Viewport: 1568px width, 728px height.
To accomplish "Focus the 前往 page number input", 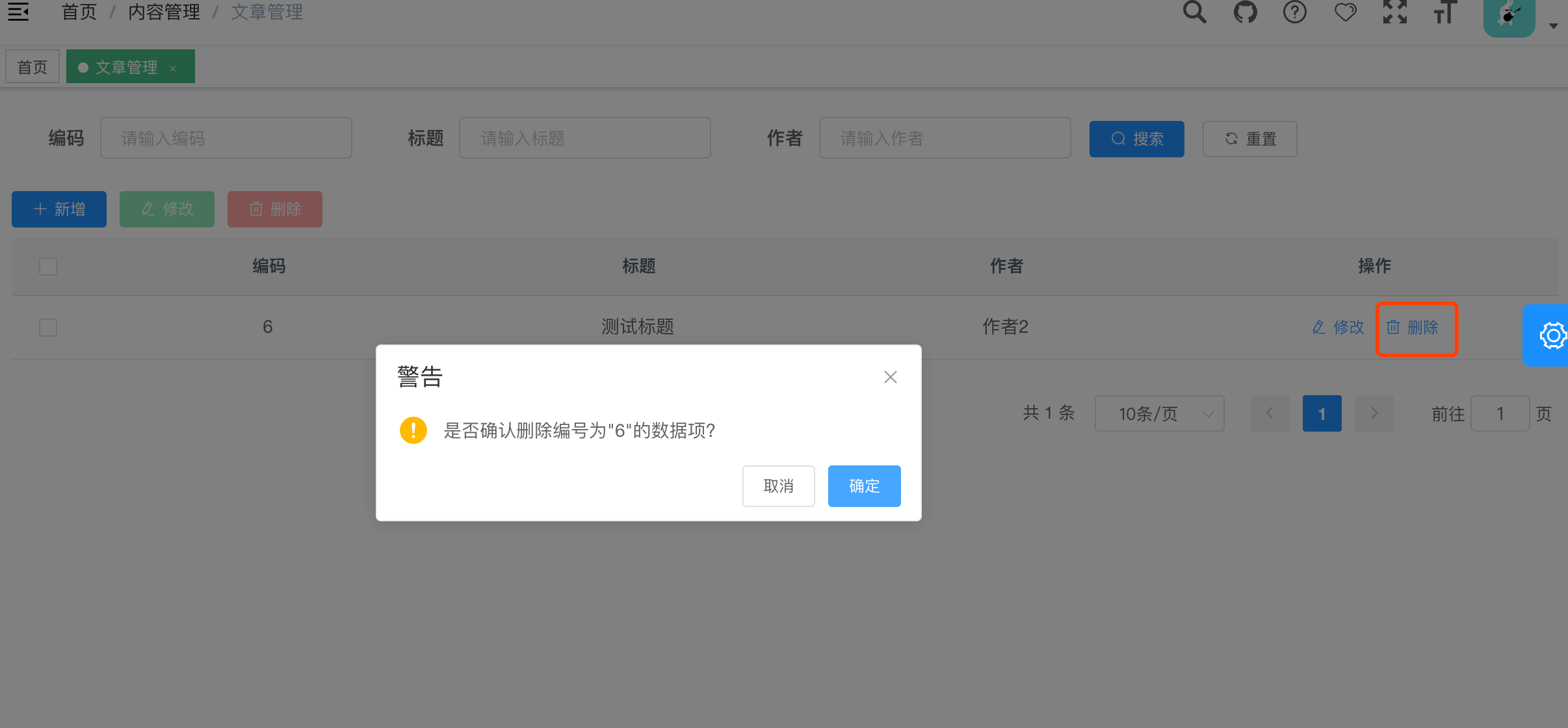I will pos(1500,413).
